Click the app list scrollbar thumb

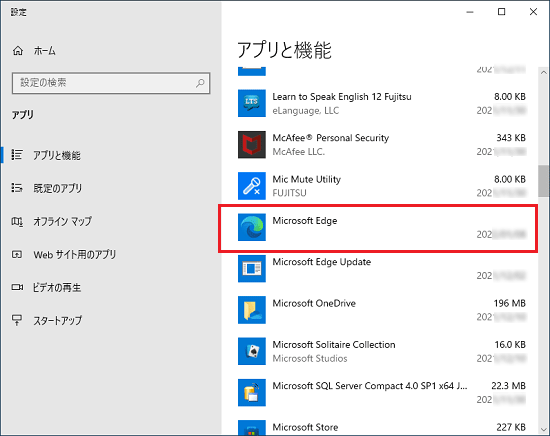tap(544, 181)
